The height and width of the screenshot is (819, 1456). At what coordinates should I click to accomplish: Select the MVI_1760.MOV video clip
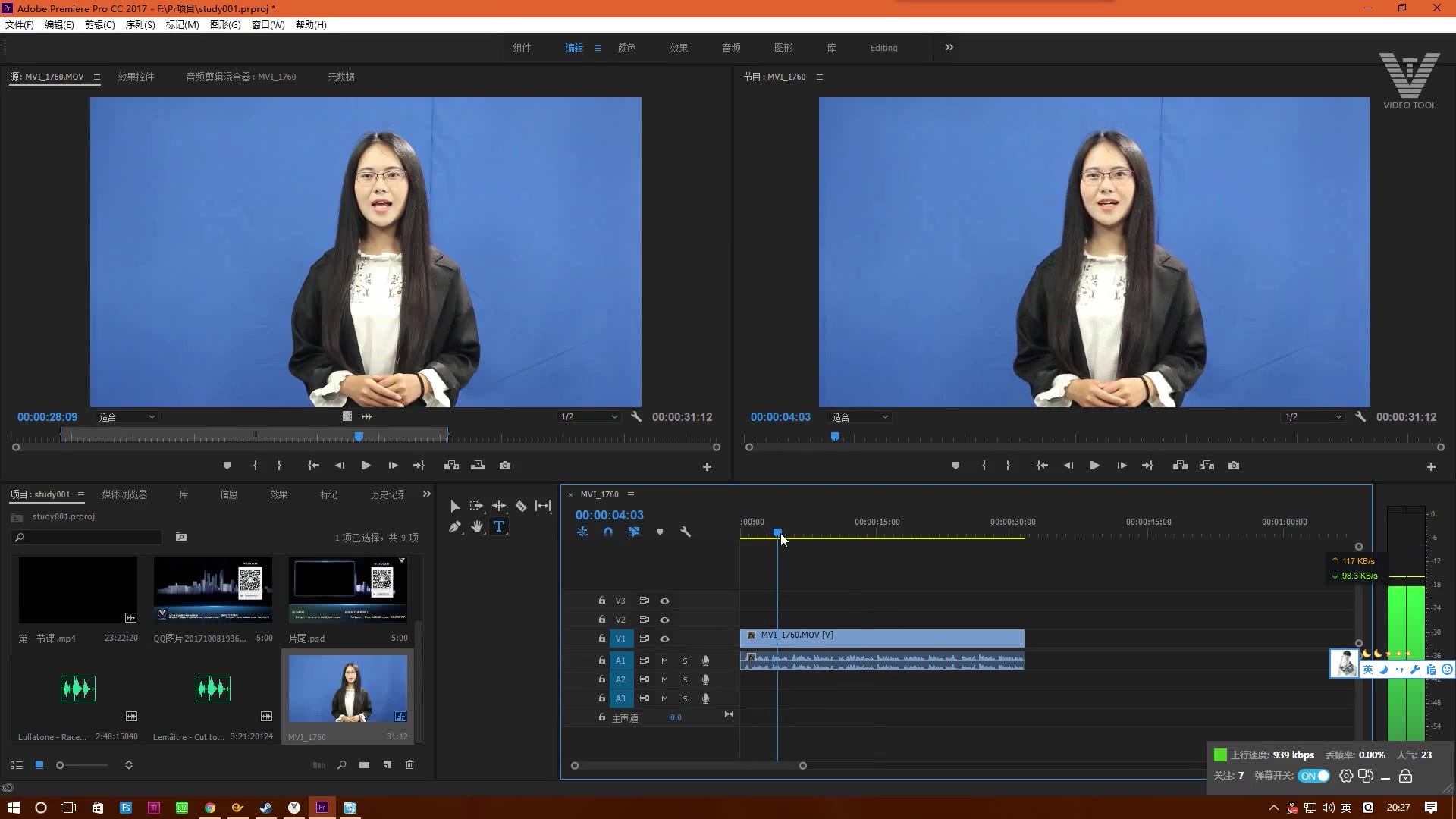pyautogui.click(x=881, y=638)
